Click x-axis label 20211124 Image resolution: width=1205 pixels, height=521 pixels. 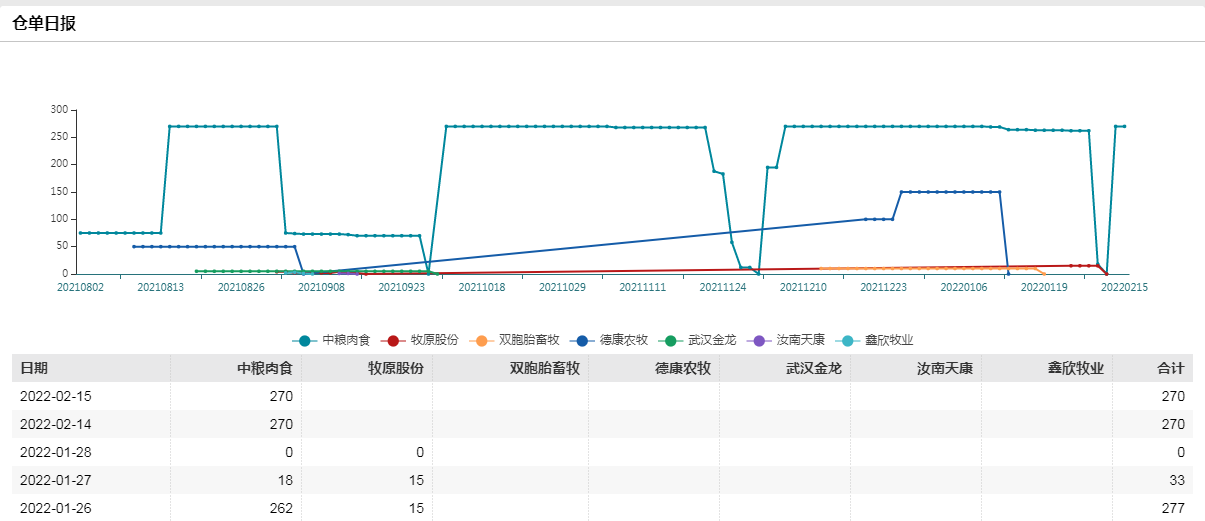pyautogui.click(x=722, y=287)
